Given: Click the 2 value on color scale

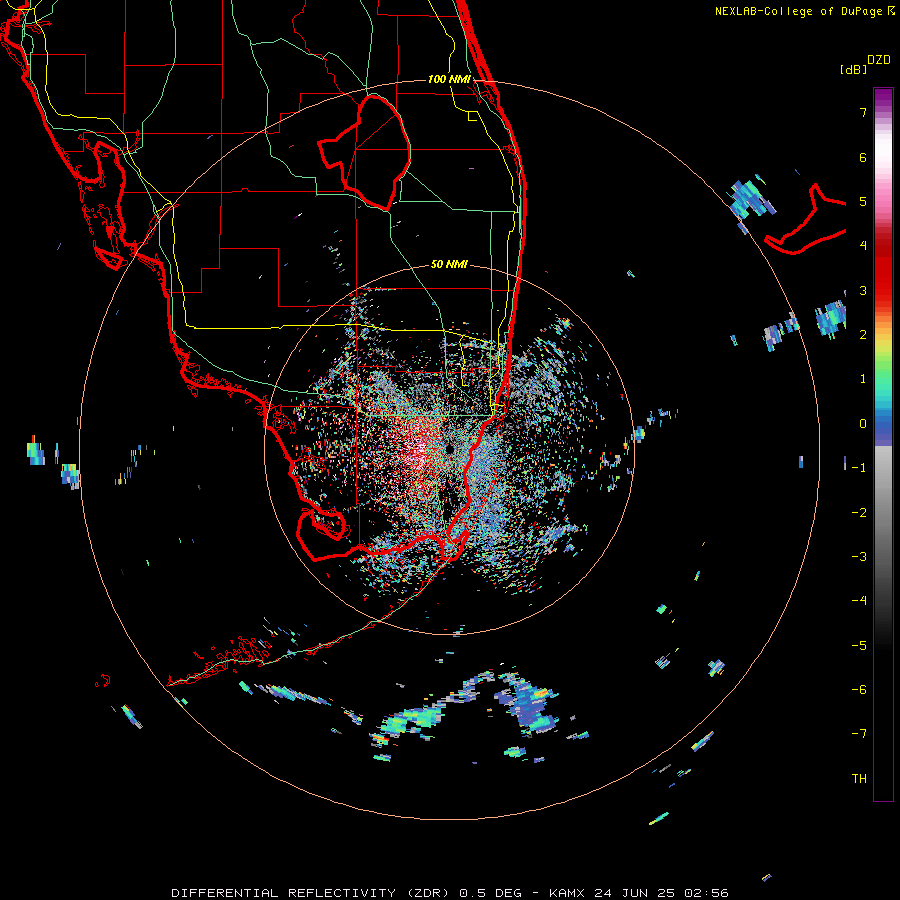Looking at the screenshot, I should [863, 335].
